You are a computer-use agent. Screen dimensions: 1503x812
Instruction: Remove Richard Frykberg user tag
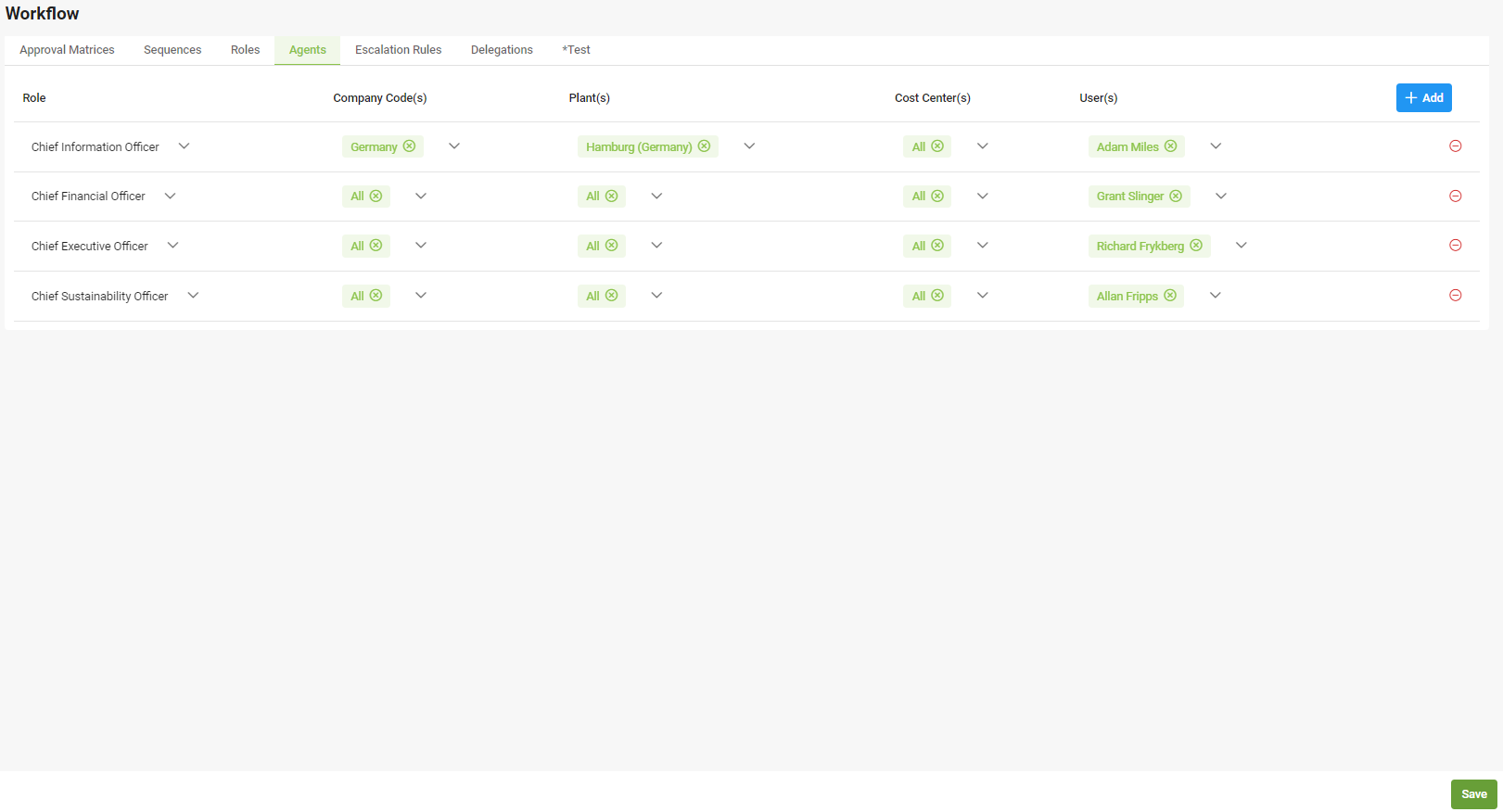(x=1196, y=246)
